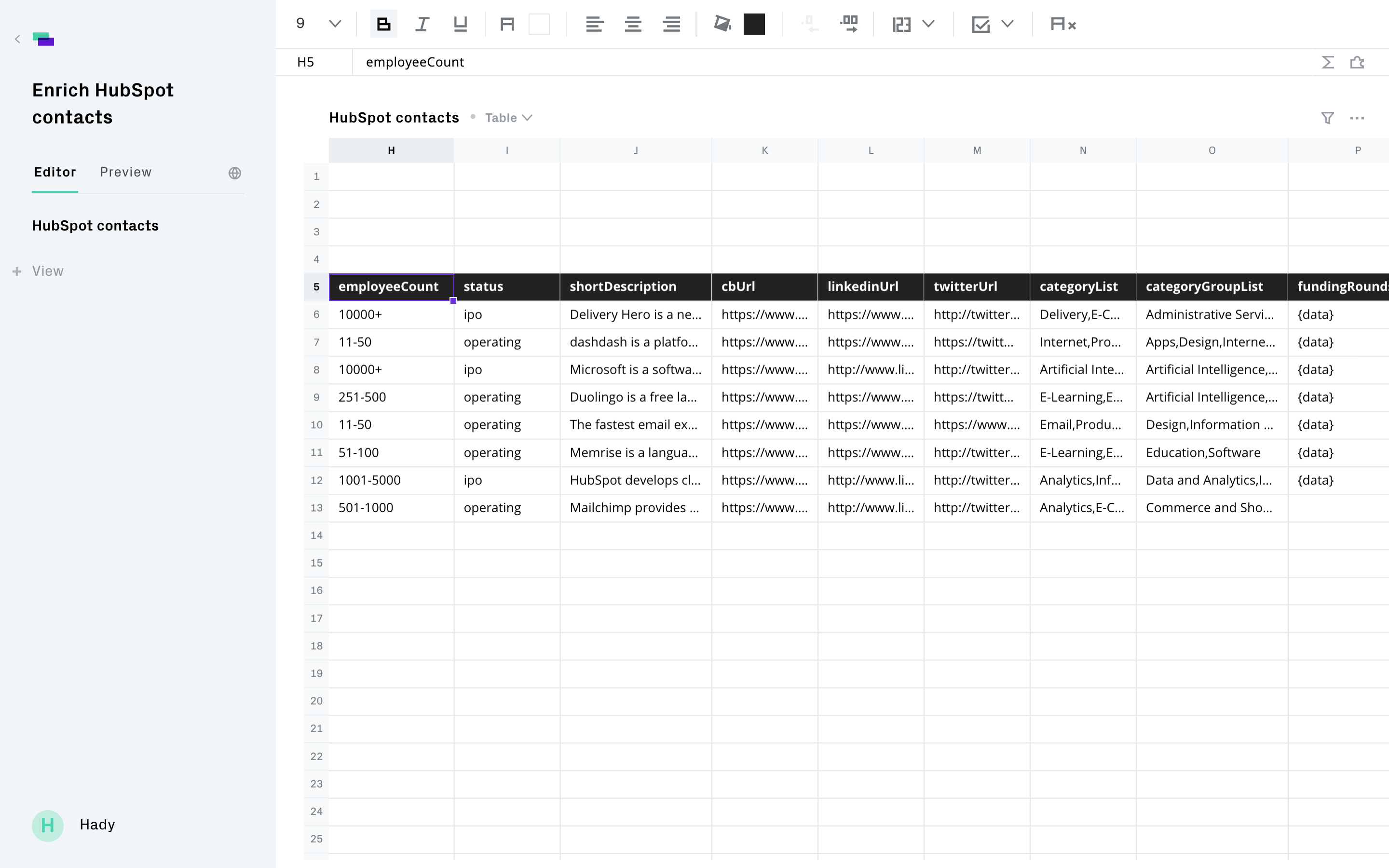Screen dimensions: 1389x868
Task: Align text to the right
Action: tap(671, 24)
